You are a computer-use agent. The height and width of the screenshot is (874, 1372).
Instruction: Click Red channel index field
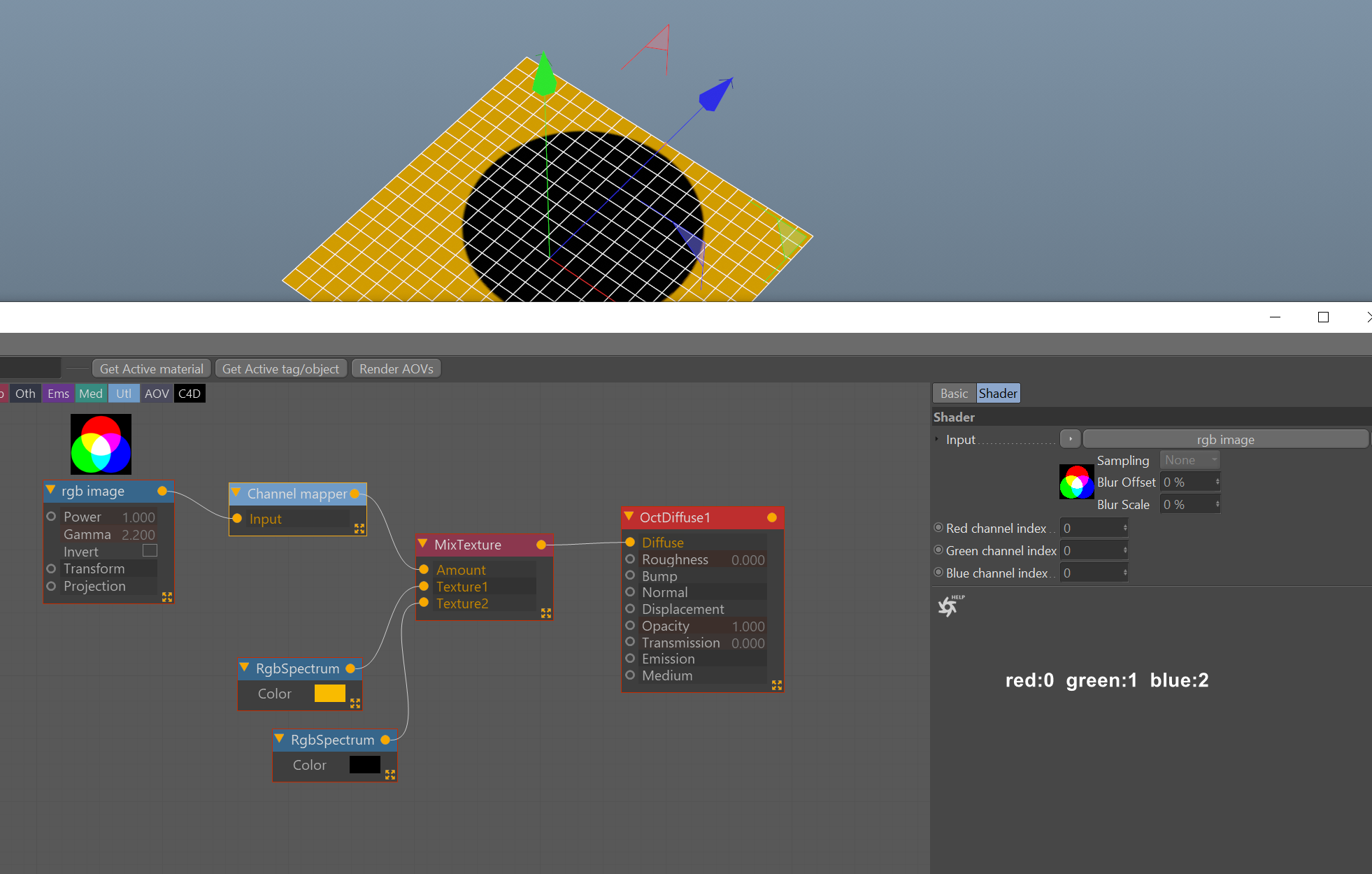point(1094,528)
